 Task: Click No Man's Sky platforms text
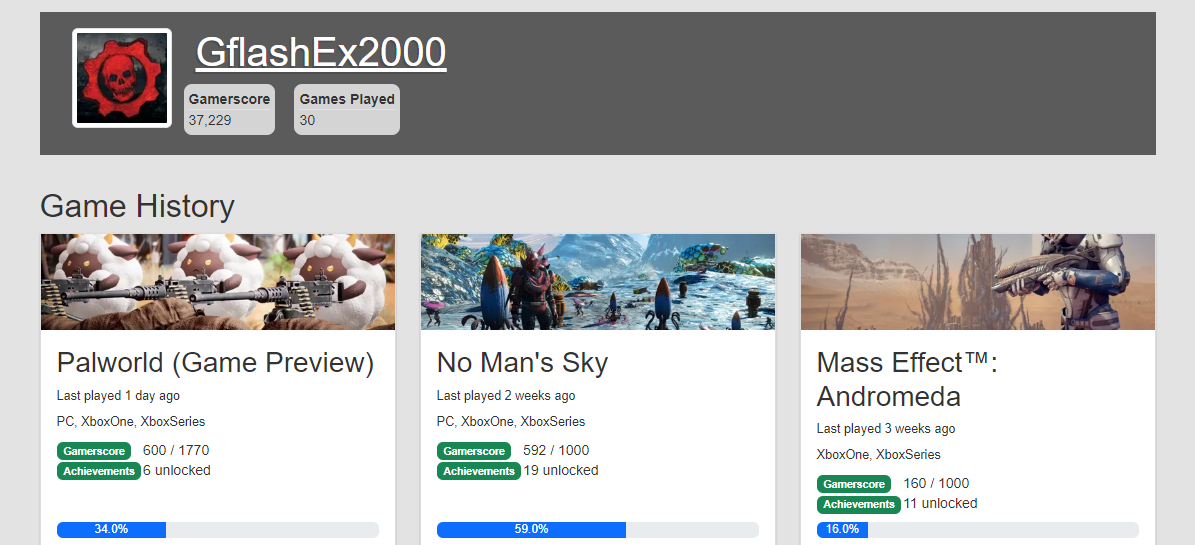pos(511,422)
